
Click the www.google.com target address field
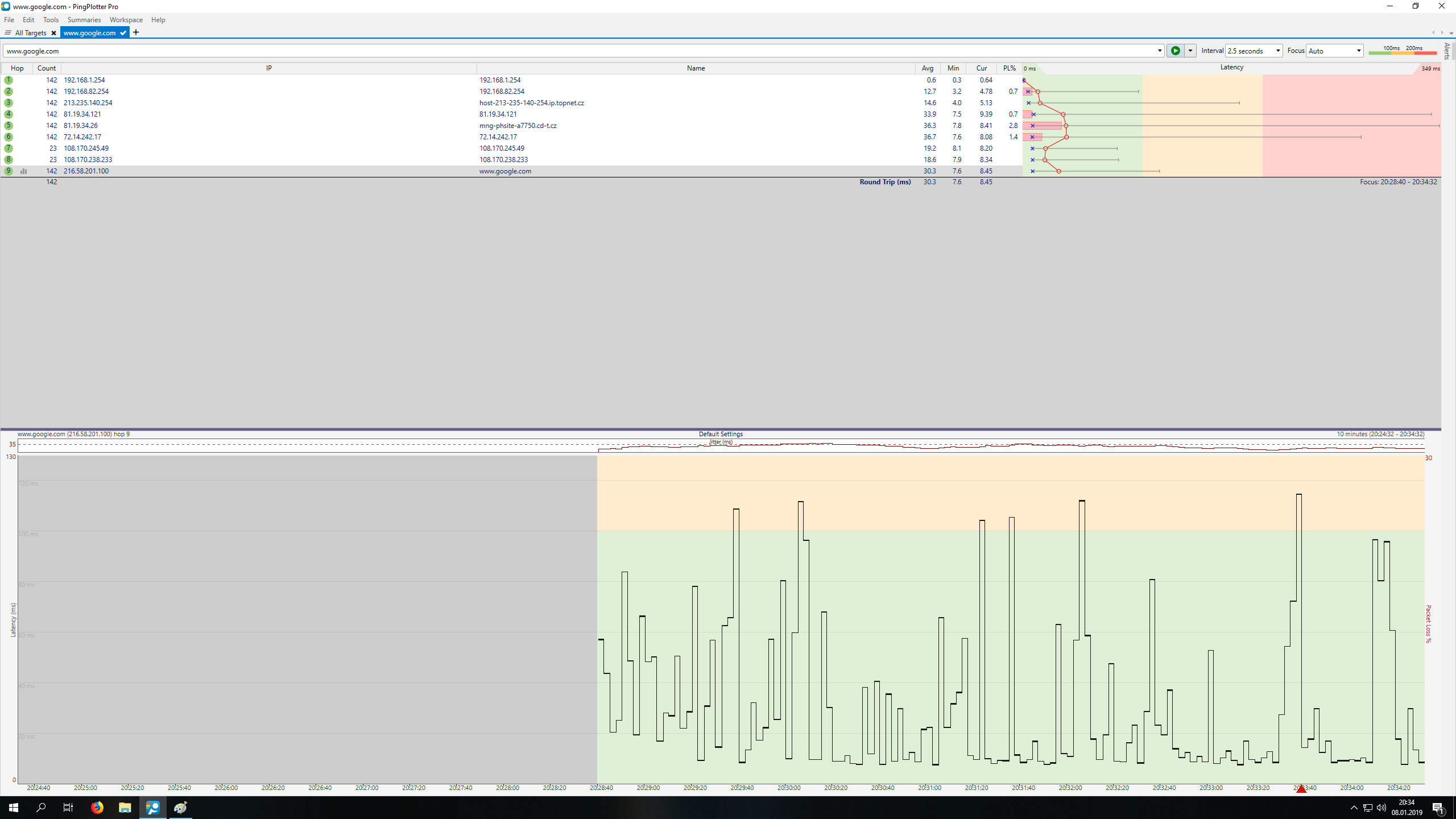[569, 51]
